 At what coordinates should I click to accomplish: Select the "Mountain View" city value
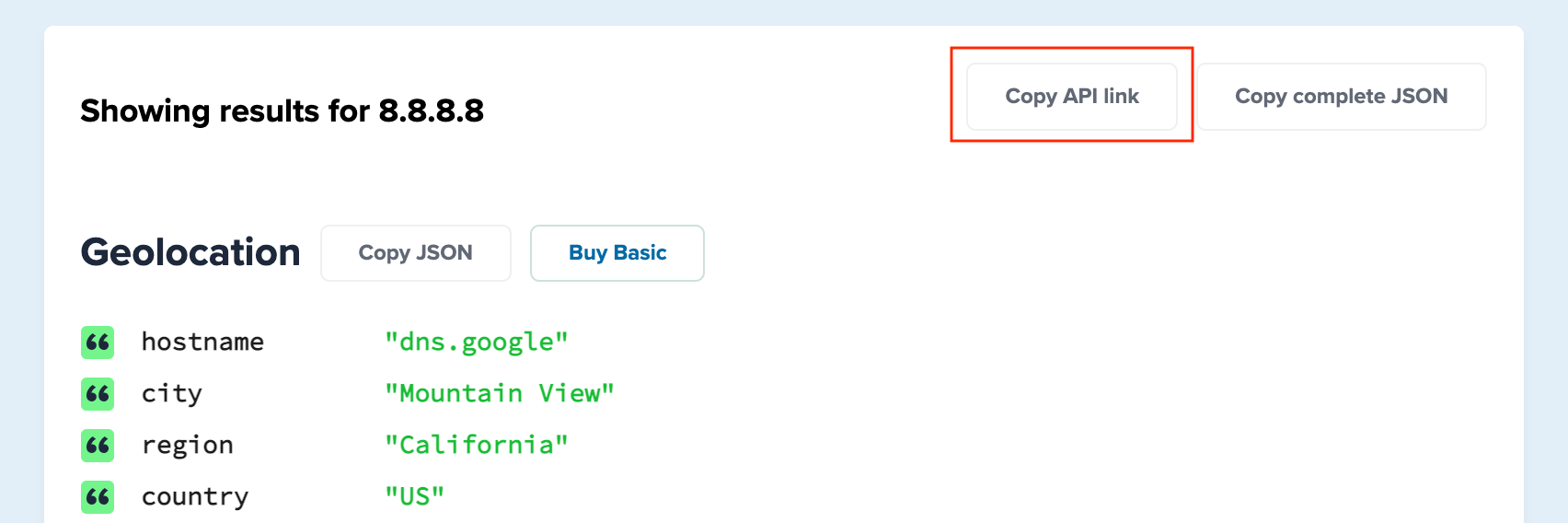(x=500, y=394)
